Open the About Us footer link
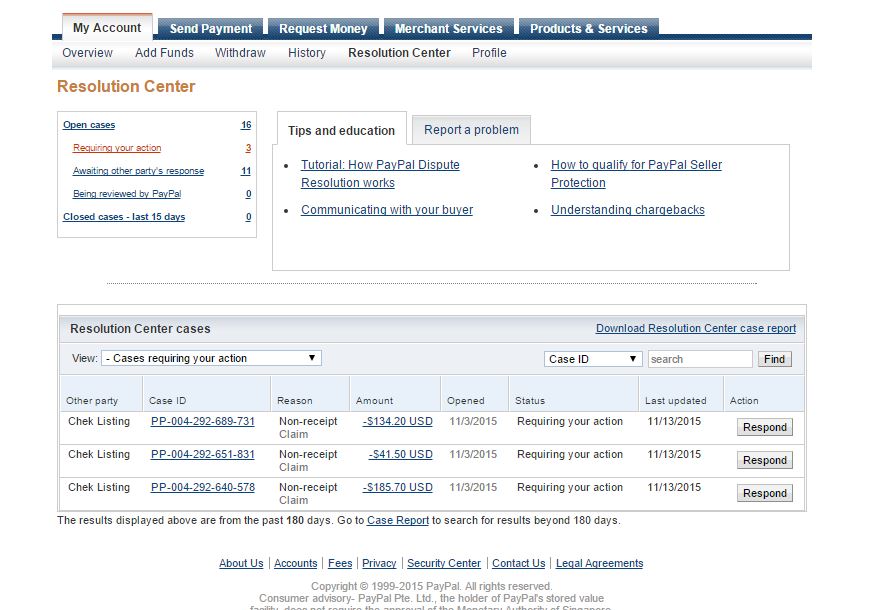 click(x=241, y=563)
